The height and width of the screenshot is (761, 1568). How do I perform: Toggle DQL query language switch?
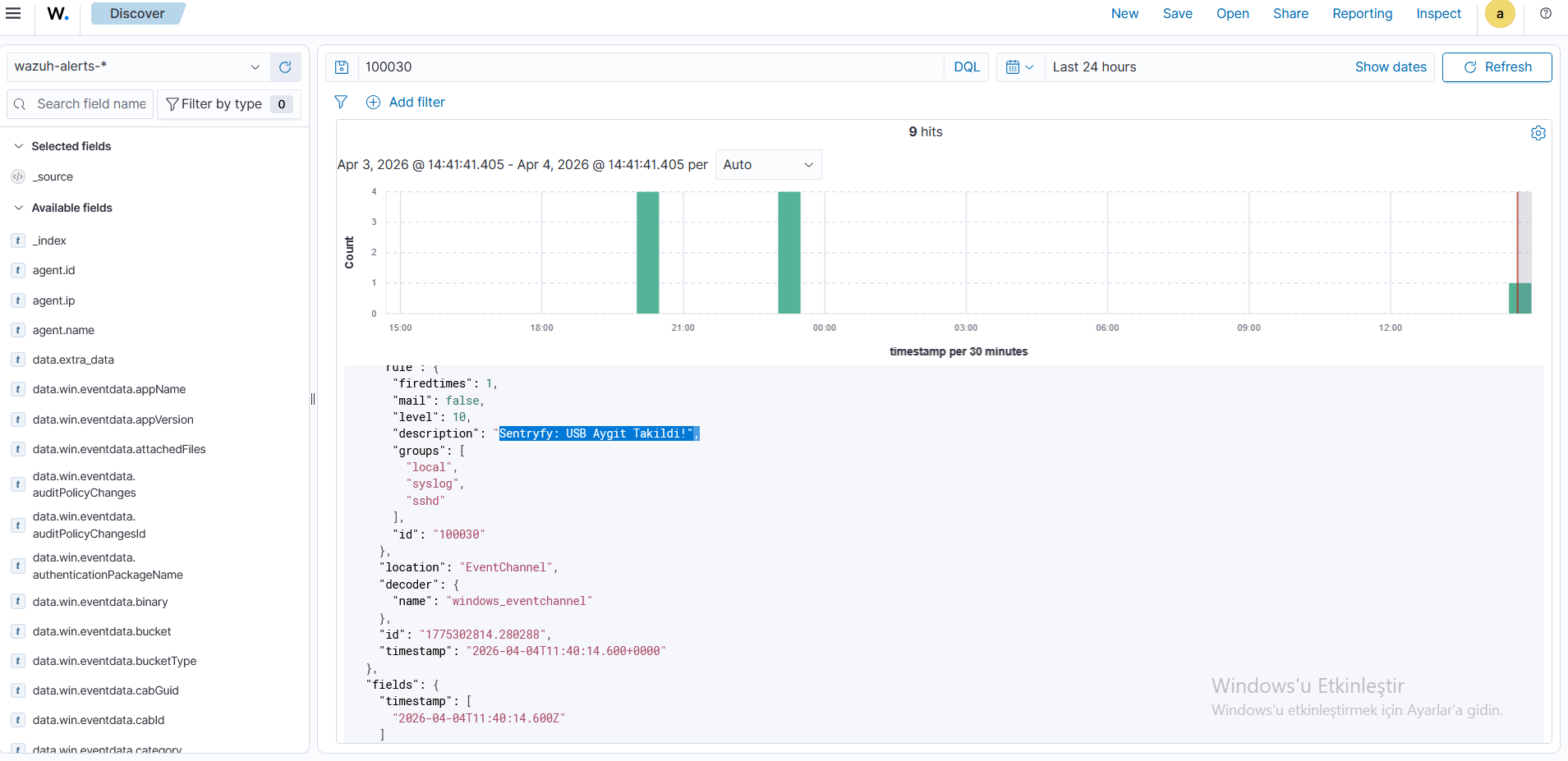pos(966,67)
